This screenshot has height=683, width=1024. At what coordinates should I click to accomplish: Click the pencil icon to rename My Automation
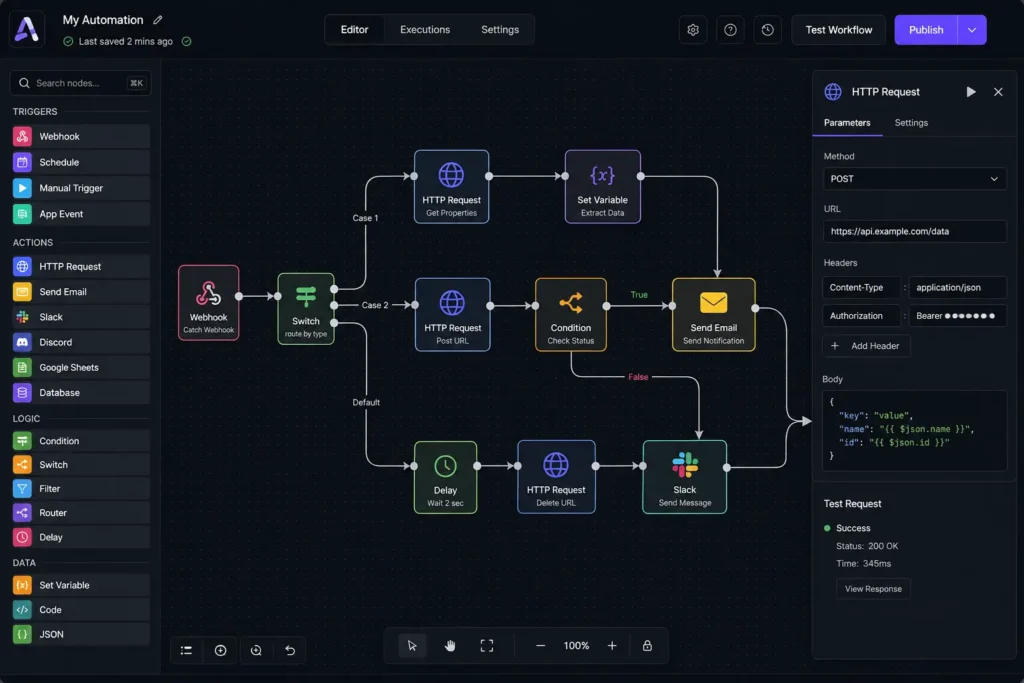[157, 20]
